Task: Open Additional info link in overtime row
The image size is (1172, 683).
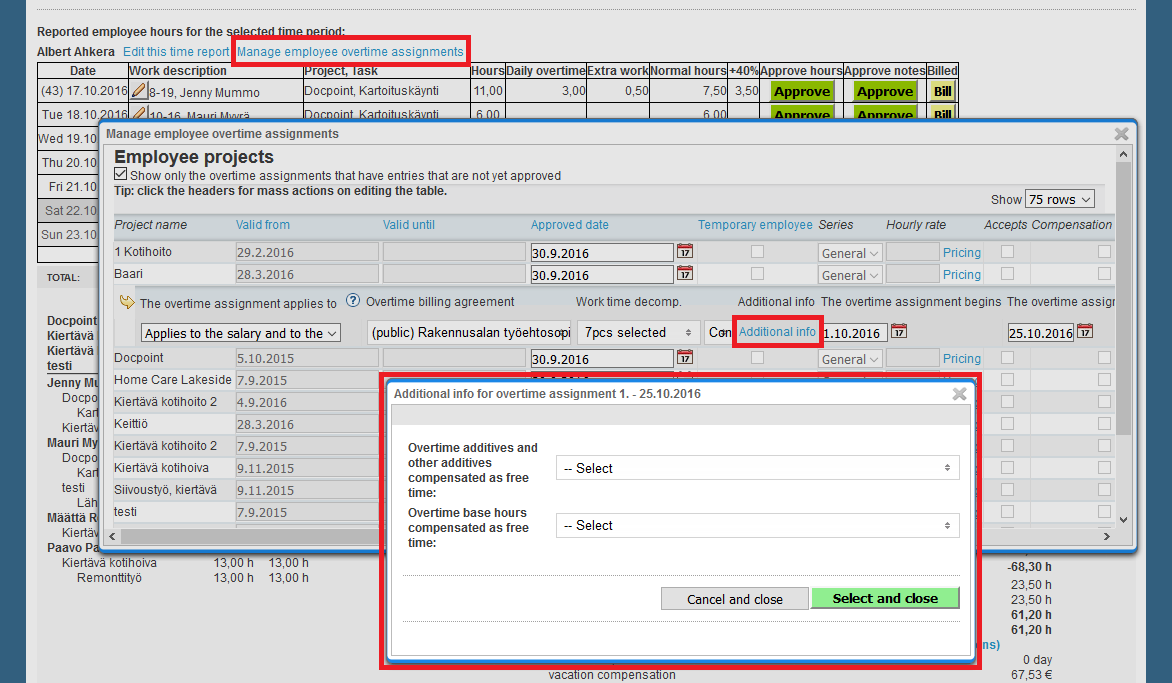Action: point(777,332)
